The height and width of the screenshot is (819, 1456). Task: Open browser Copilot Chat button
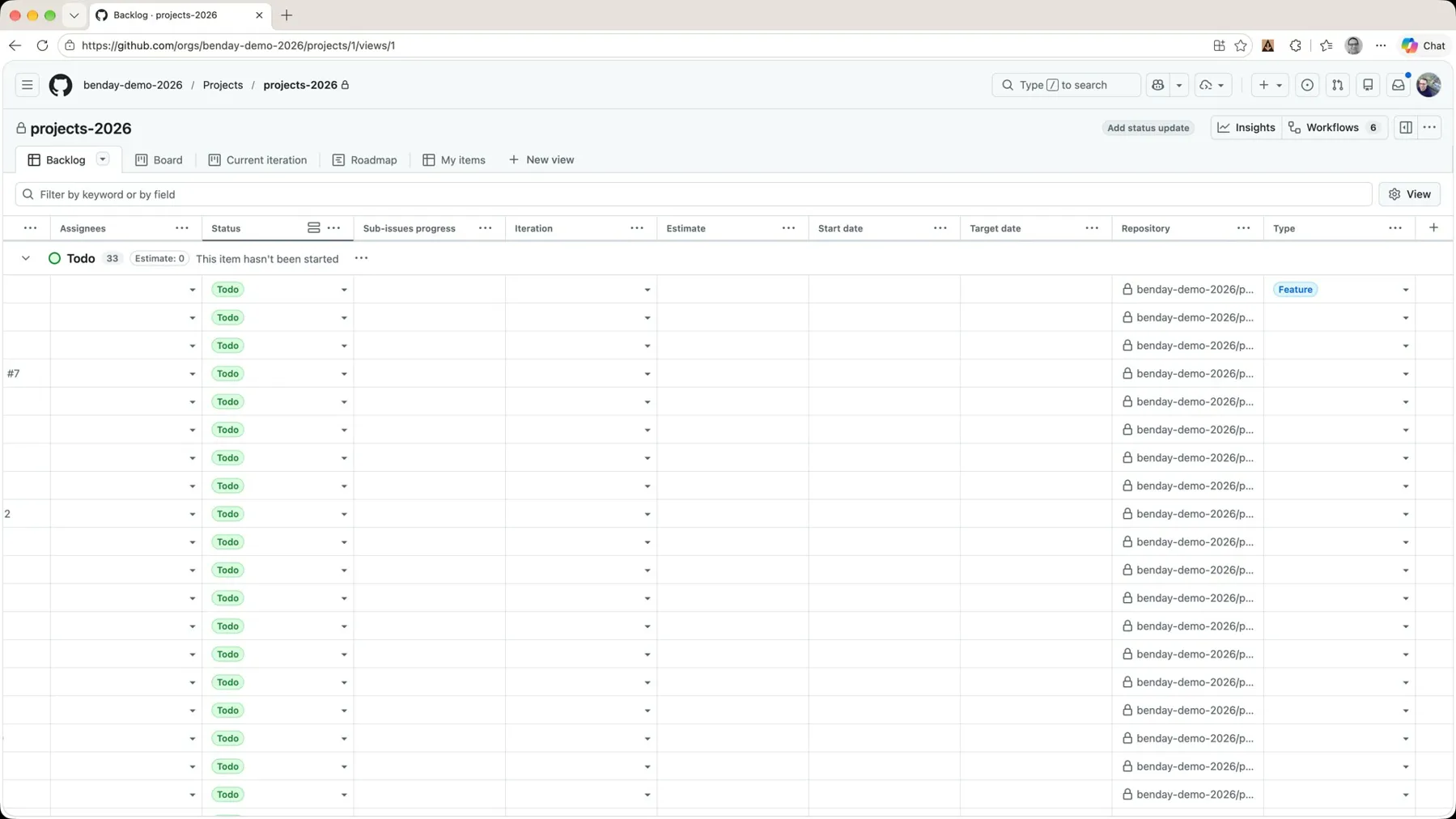[x=1424, y=45]
